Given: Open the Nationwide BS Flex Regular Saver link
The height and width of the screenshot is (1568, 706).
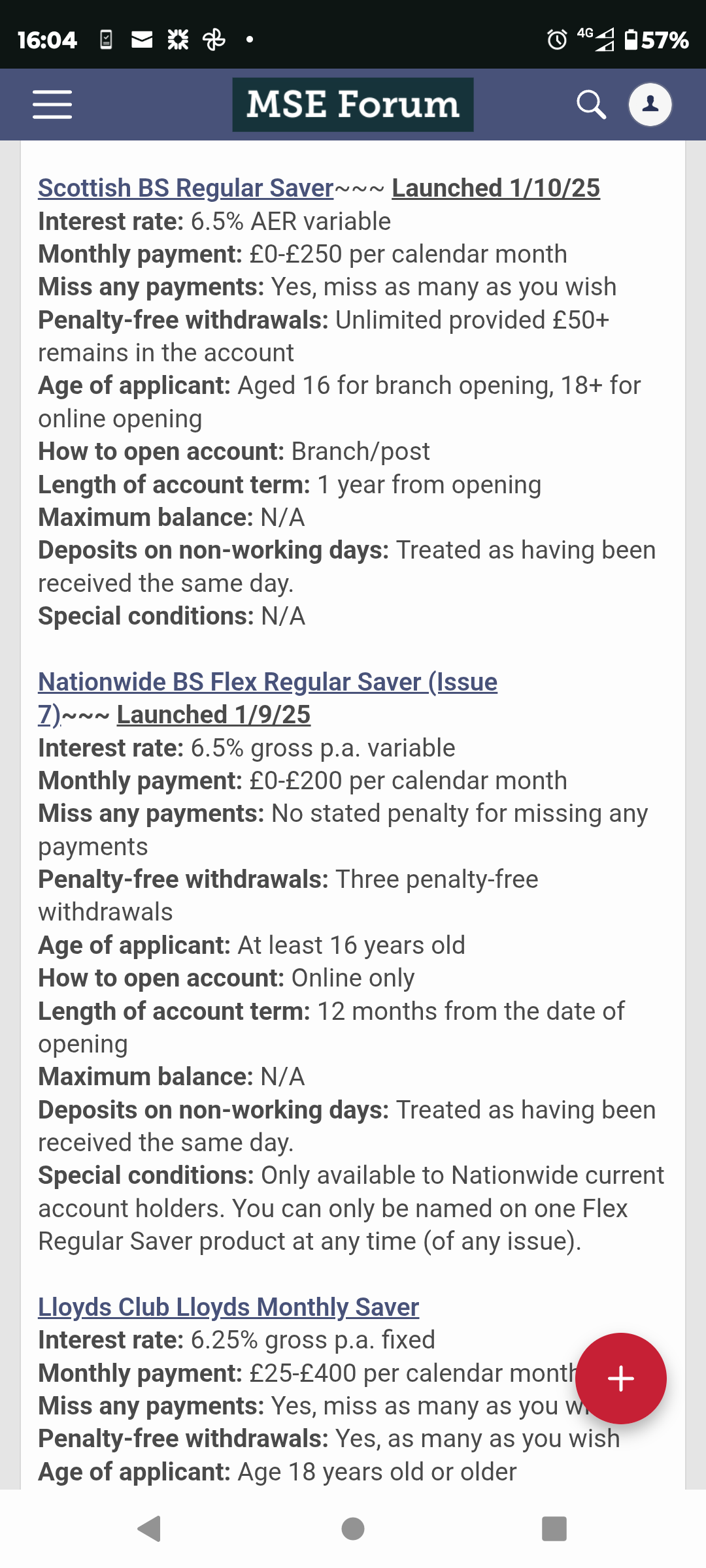Looking at the screenshot, I should tap(267, 682).
